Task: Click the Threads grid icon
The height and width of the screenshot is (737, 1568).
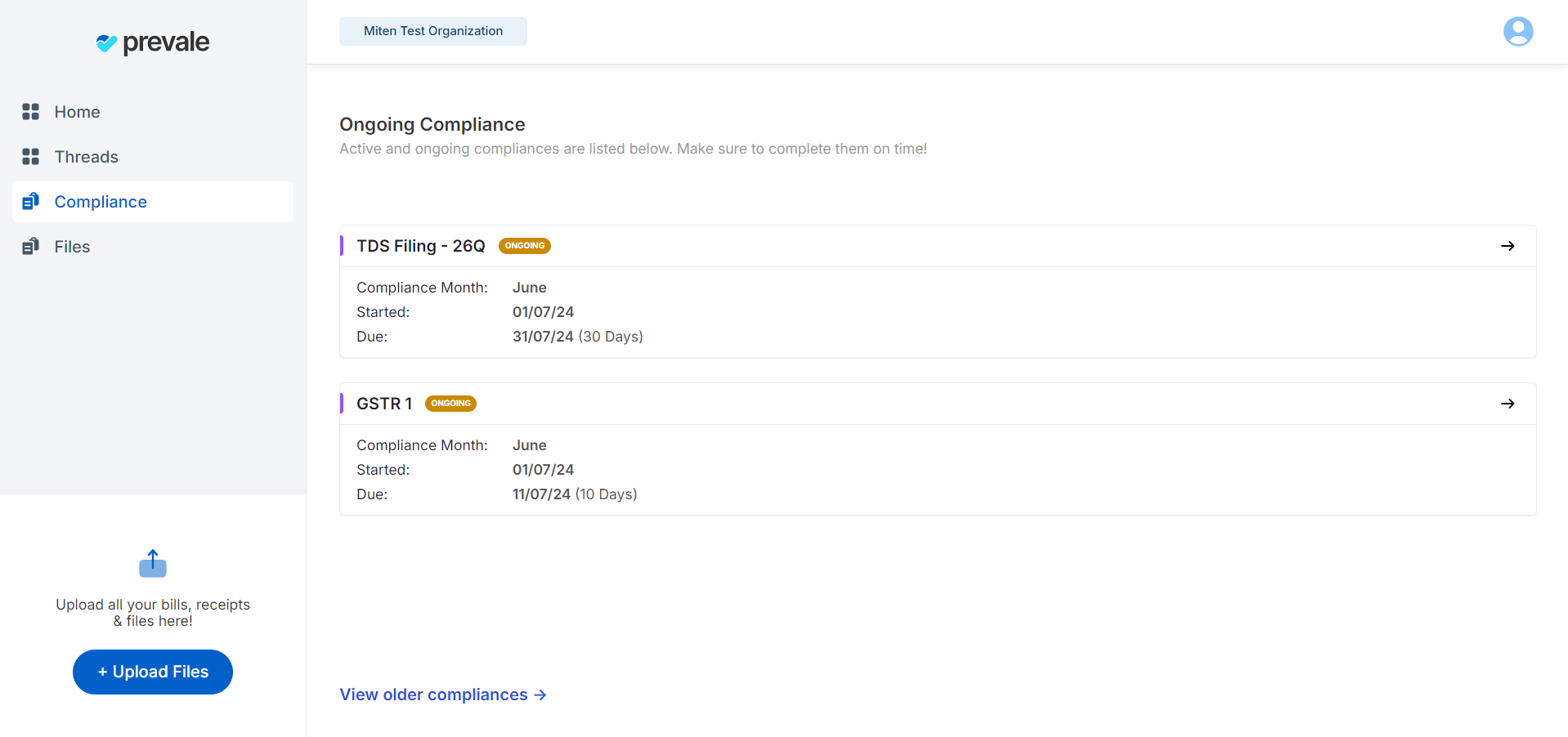Action: (x=31, y=157)
